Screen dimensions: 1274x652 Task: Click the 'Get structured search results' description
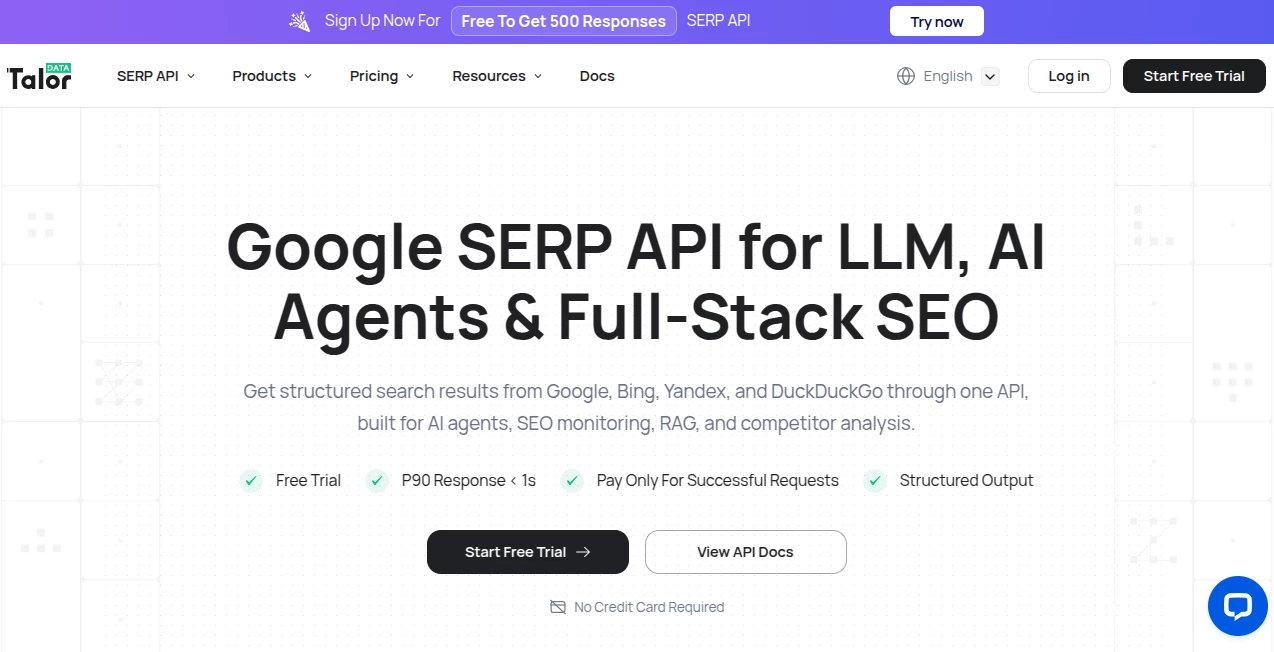point(636,407)
